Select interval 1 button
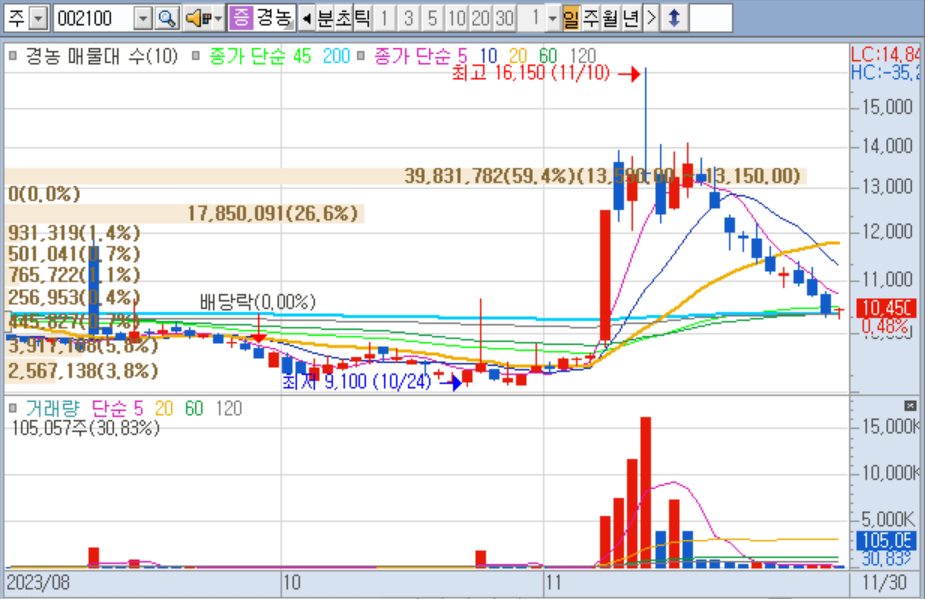The width and height of the screenshot is (925, 599). pos(384,18)
